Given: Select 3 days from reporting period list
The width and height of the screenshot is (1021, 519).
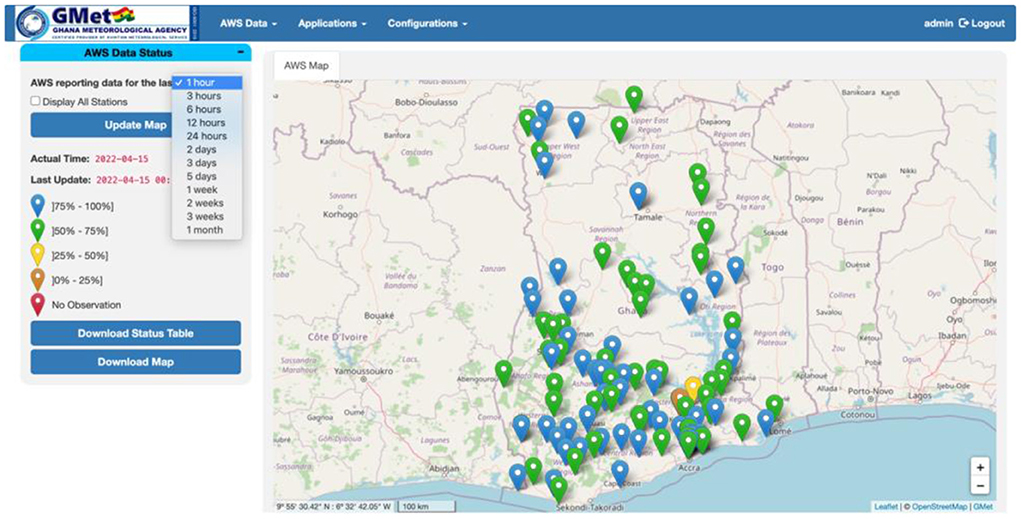Looking at the screenshot, I should pos(207,163).
